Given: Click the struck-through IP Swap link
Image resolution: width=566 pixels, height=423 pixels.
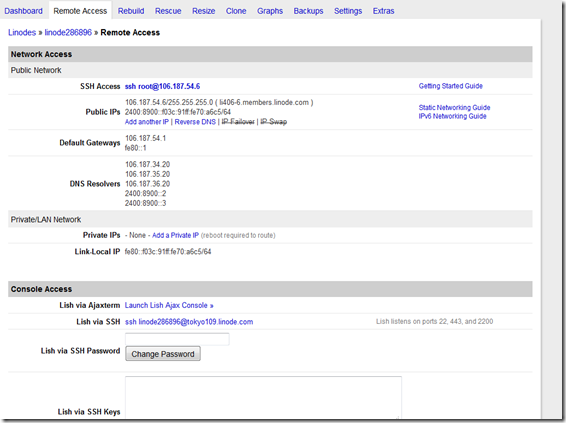Looking at the screenshot, I should (274, 122).
